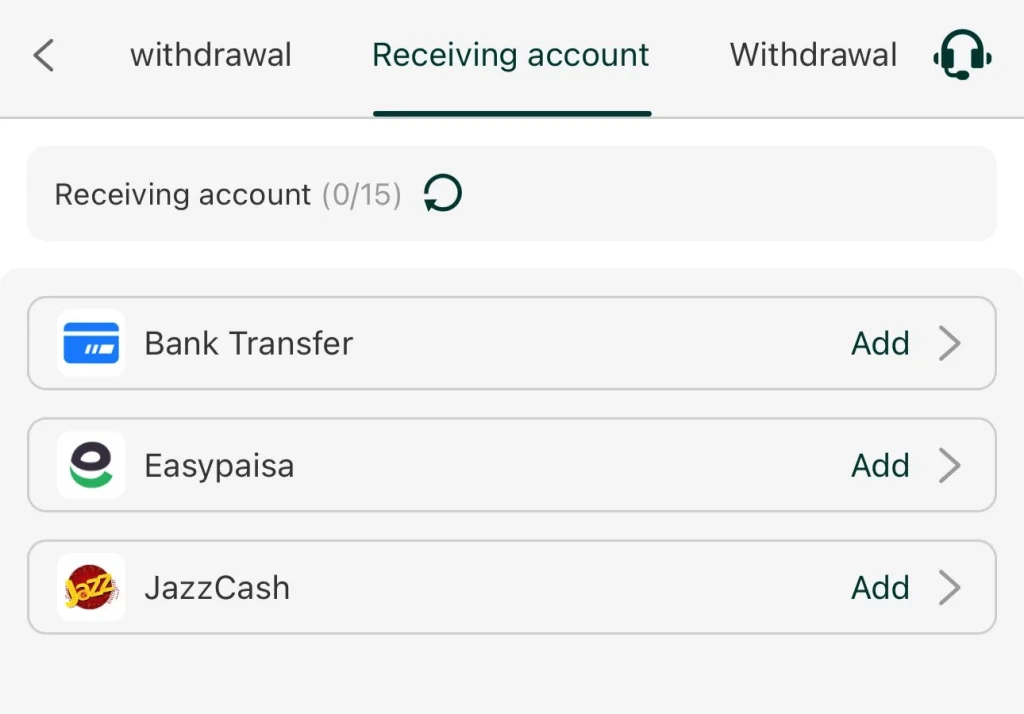Tap the refresh icon beside receiving account count
The height and width of the screenshot is (714, 1024).
440,192
